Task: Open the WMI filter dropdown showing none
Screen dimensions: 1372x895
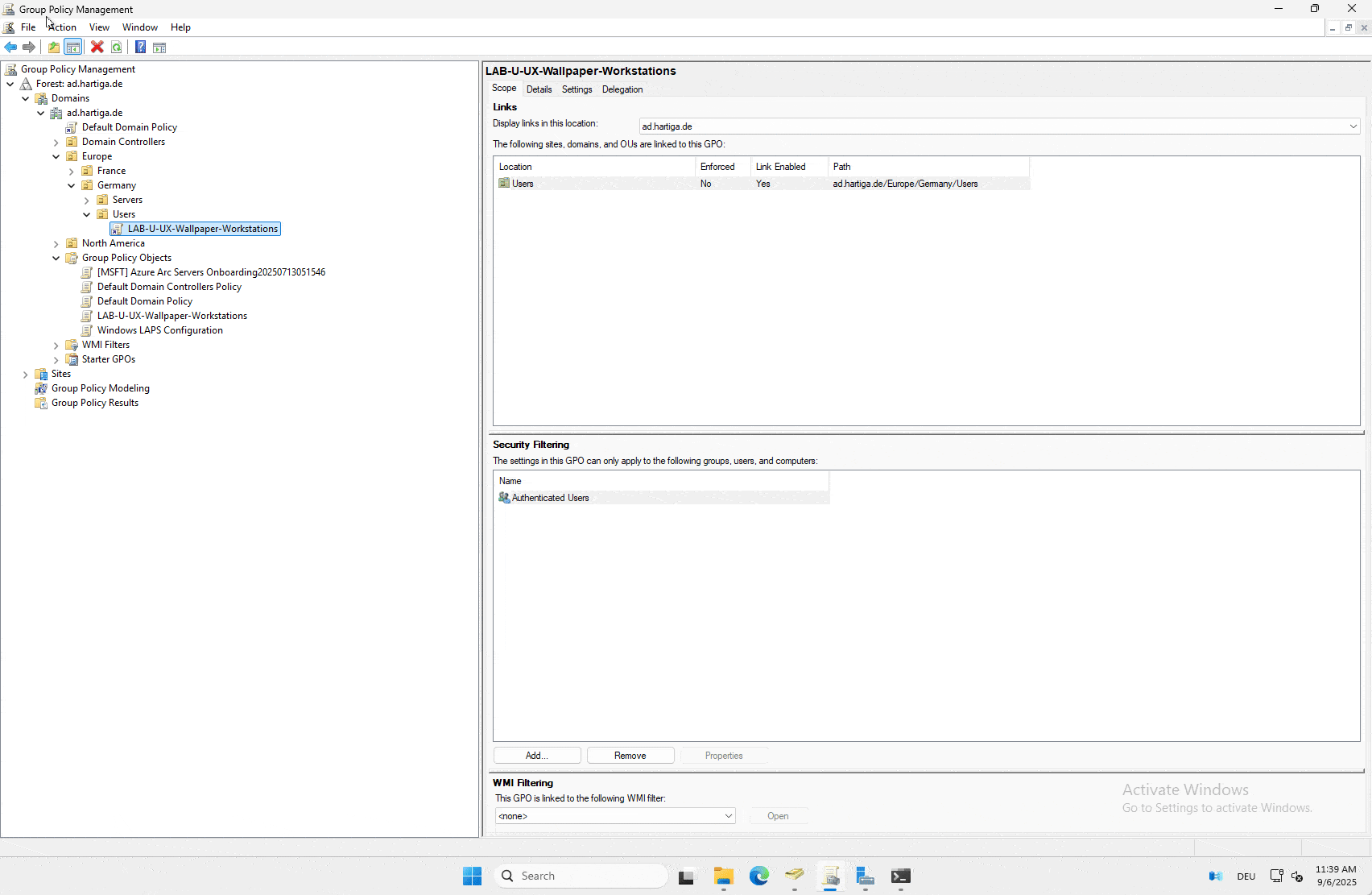Action: coord(728,815)
